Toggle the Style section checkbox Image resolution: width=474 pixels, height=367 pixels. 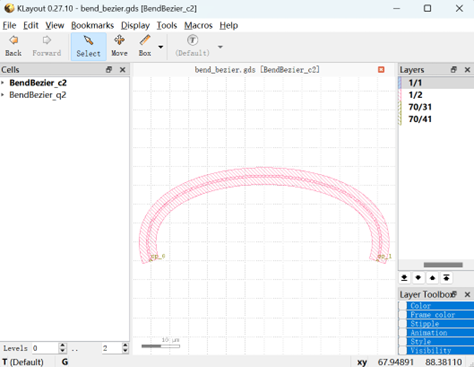403,342
